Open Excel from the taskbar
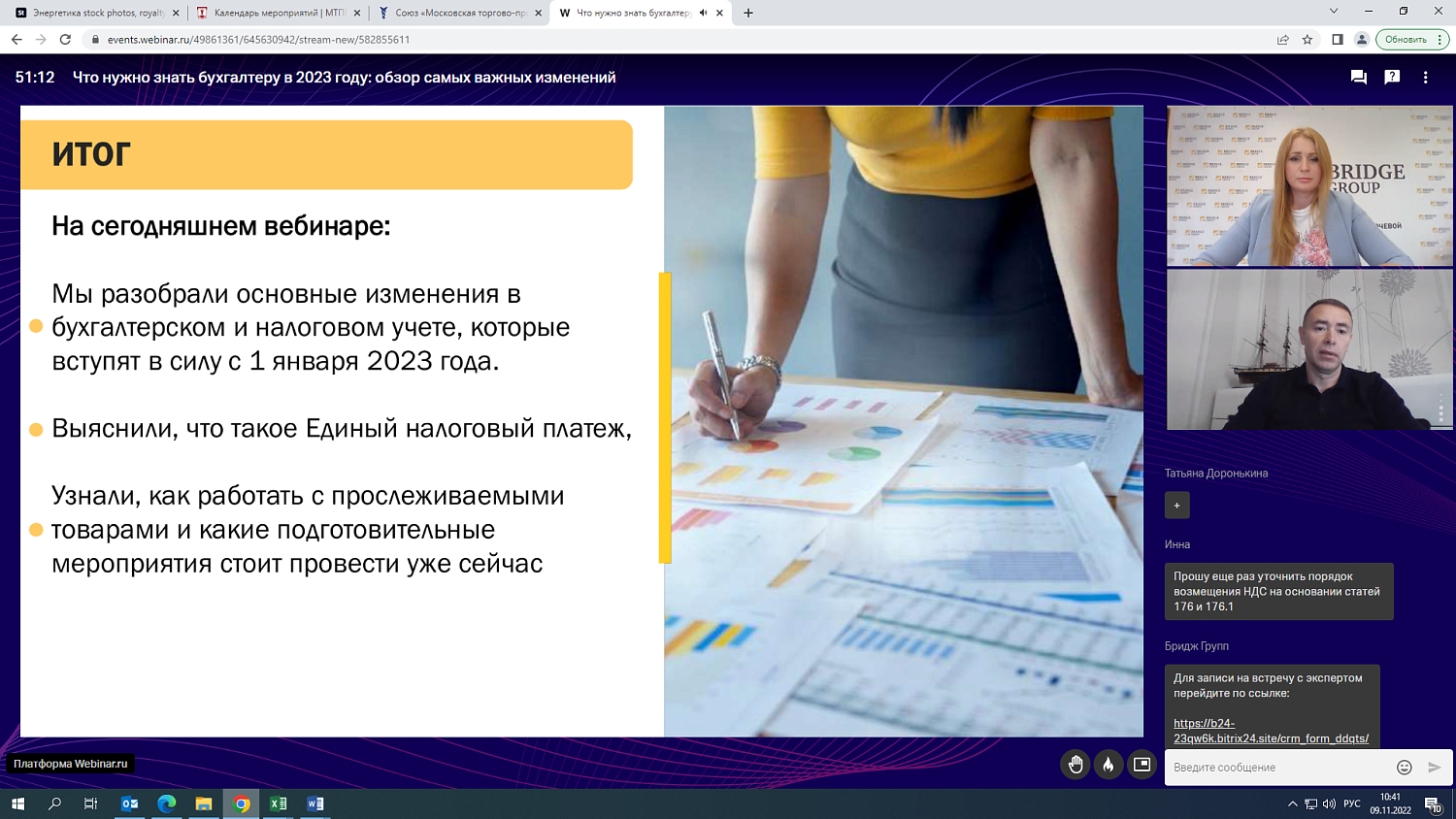1456x819 pixels. point(279,803)
